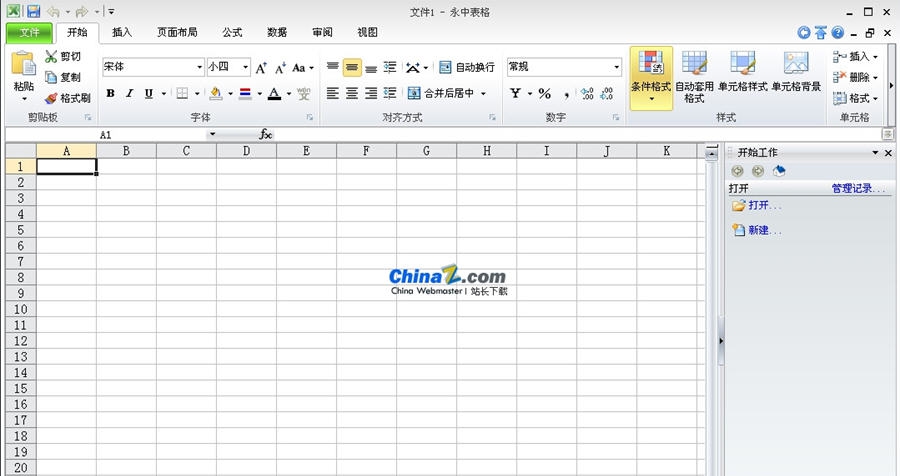Apply font color with letter A
900x476 pixels.
[274, 93]
